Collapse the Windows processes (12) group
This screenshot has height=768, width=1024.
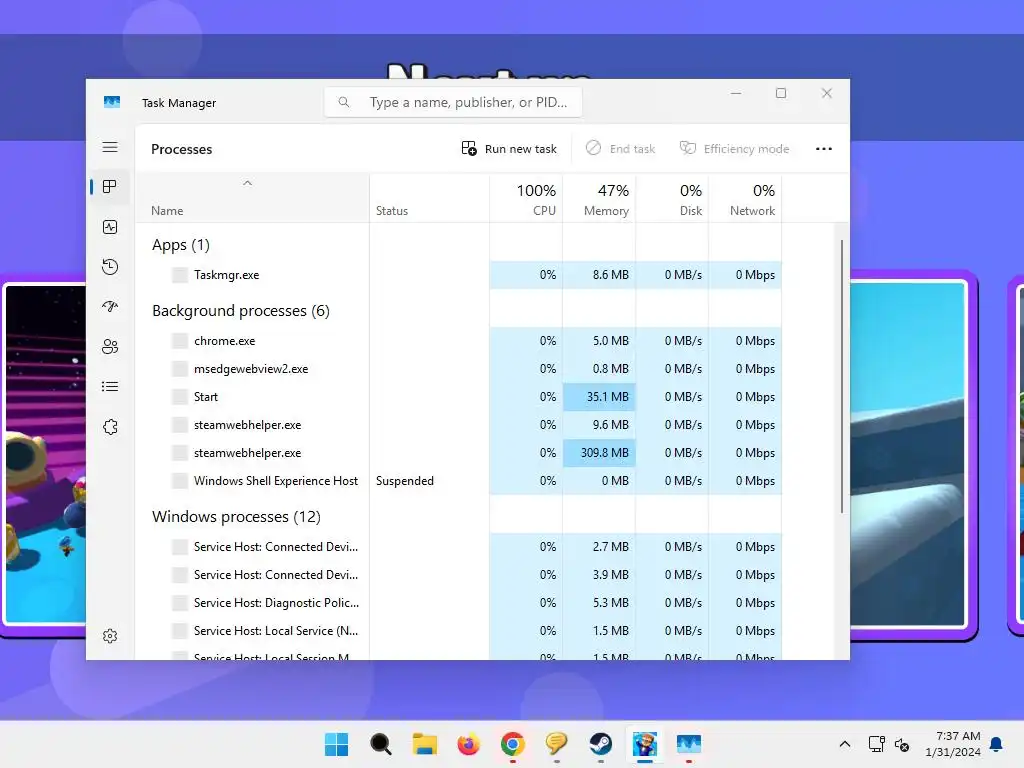(x=236, y=517)
